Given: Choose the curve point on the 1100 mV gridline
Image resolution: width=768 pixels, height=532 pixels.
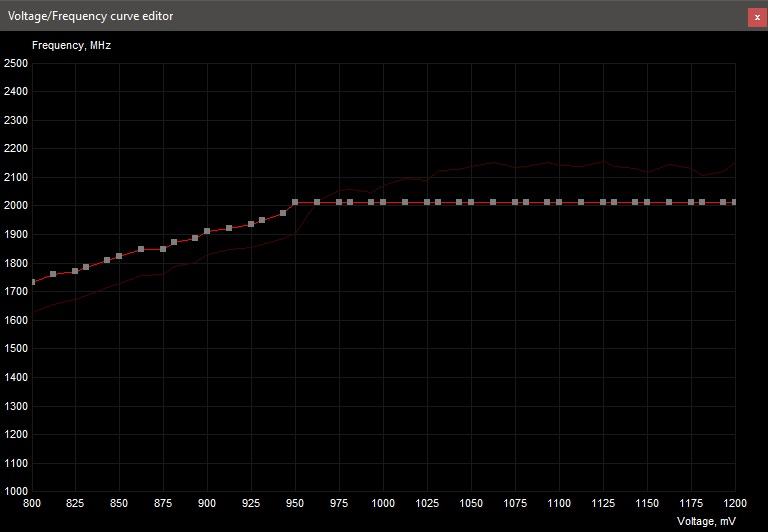Looking at the screenshot, I should [559, 202].
